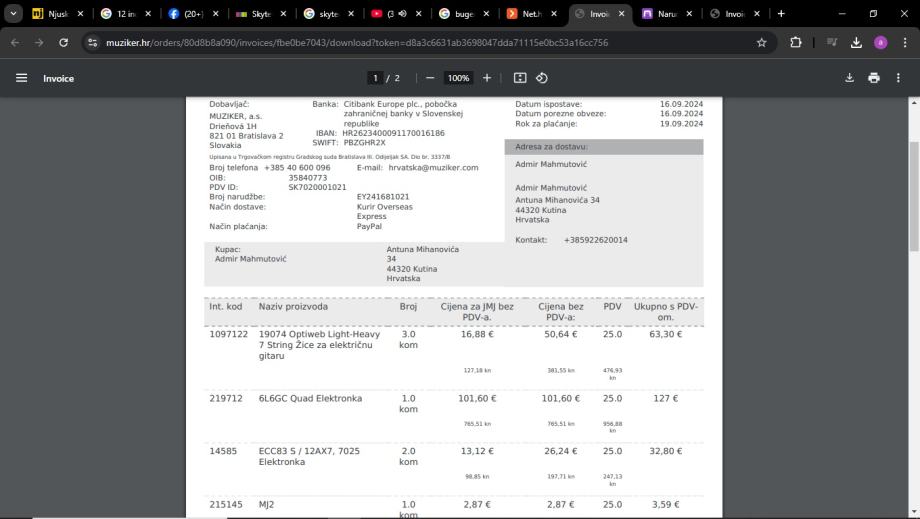The width and height of the screenshot is (920, 519).
Task: Click the email hrvatska@muziker.com
Action: (433, 168)
